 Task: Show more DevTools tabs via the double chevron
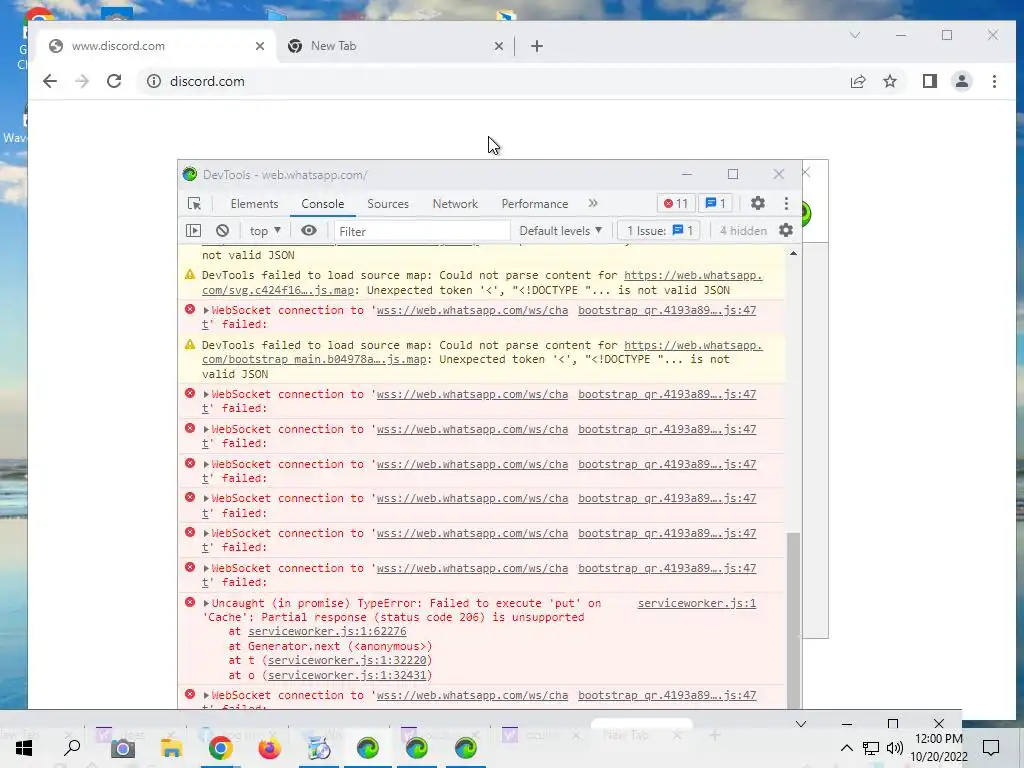(x=593, y=203)
